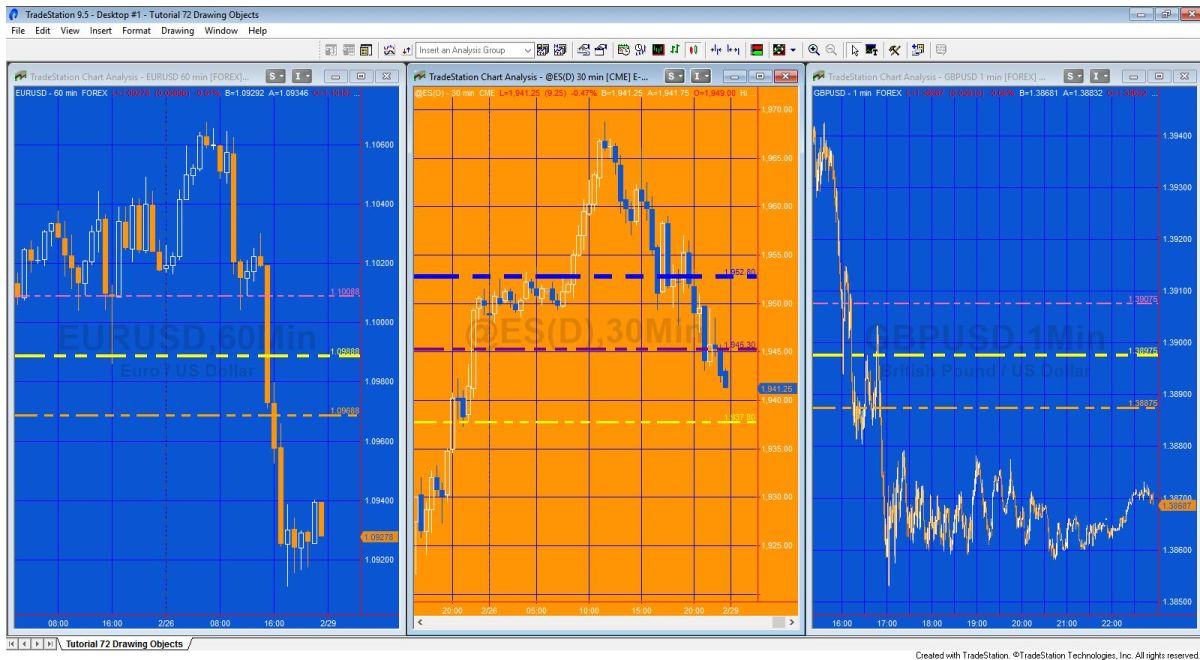Click the symbol format icon beside calendar icon

tap(640, 50)
